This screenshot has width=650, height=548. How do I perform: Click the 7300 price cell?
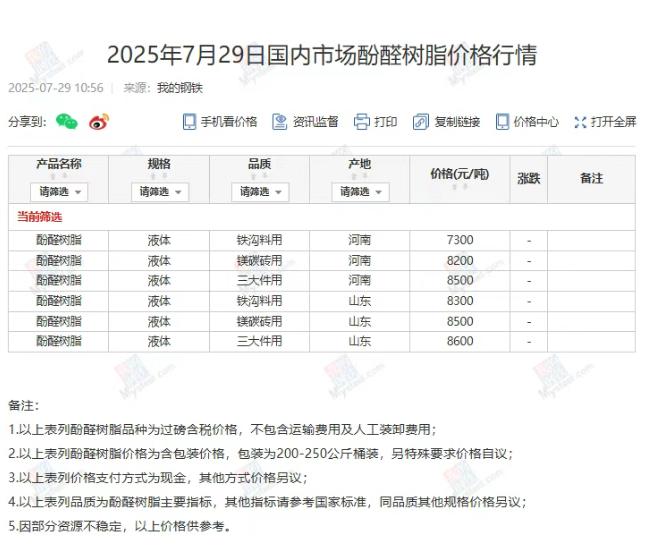[x=459, y=240]
